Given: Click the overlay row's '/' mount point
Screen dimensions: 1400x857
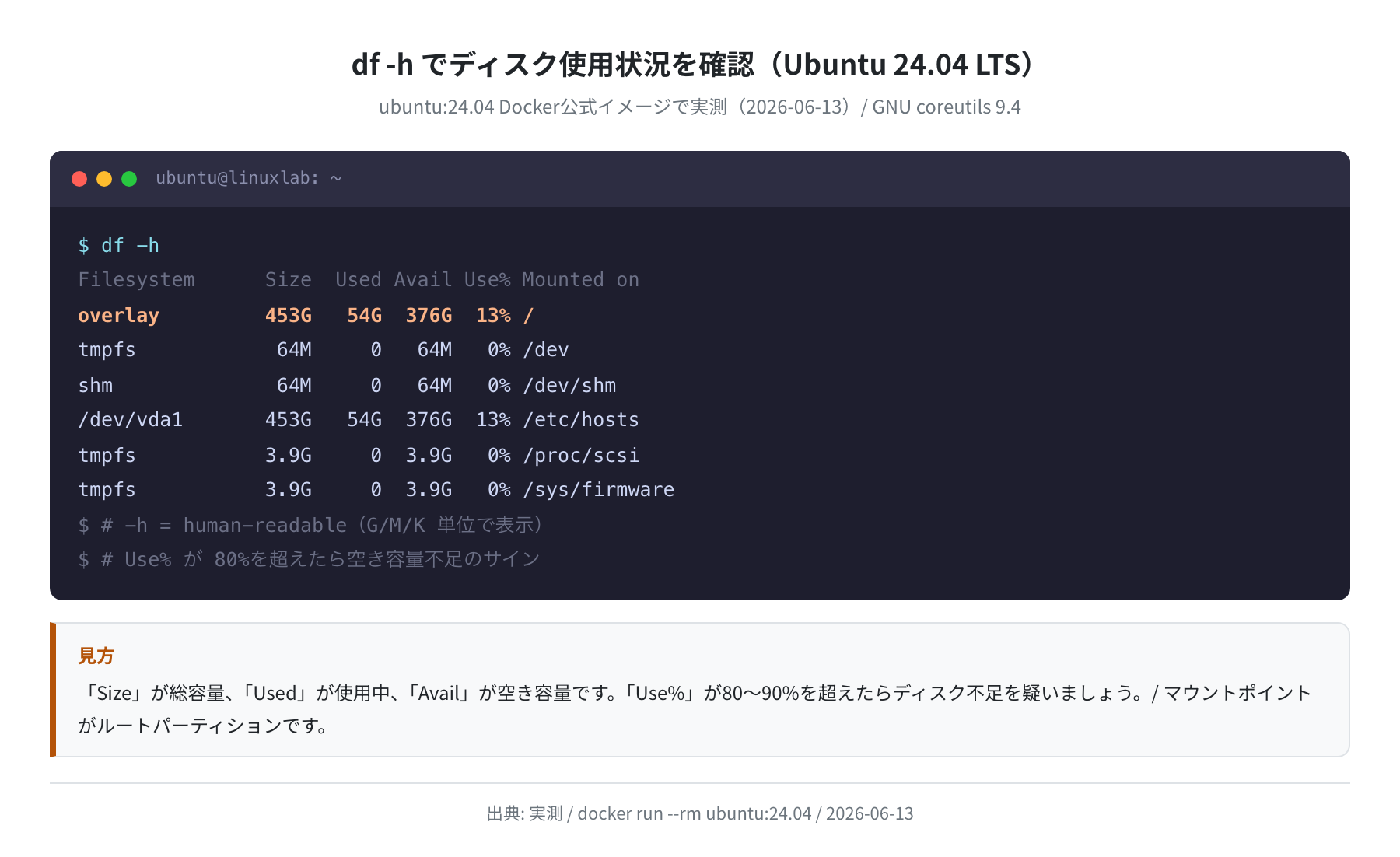Looking at the screenshot, I should tap(529, 316).
